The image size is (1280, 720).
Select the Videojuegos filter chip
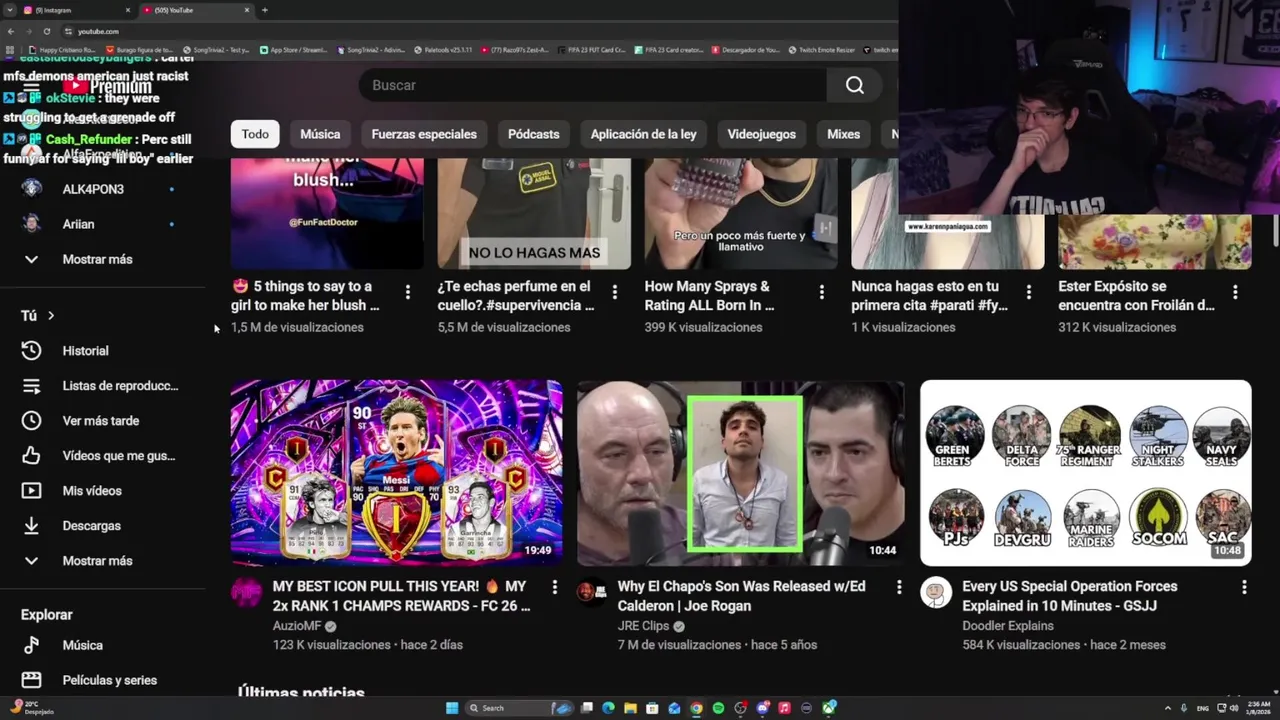click(761, 134)
